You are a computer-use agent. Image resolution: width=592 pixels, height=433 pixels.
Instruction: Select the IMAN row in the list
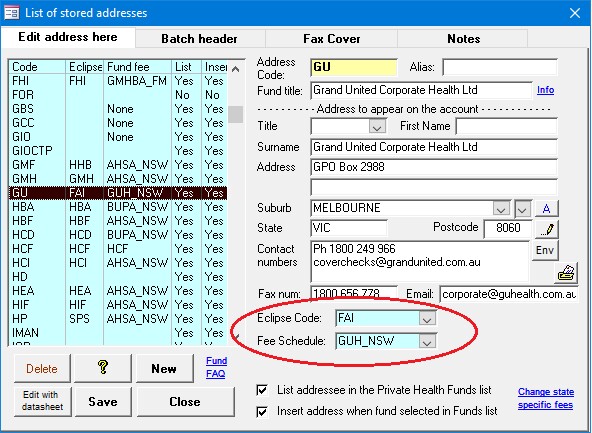(x=118, y=332)
